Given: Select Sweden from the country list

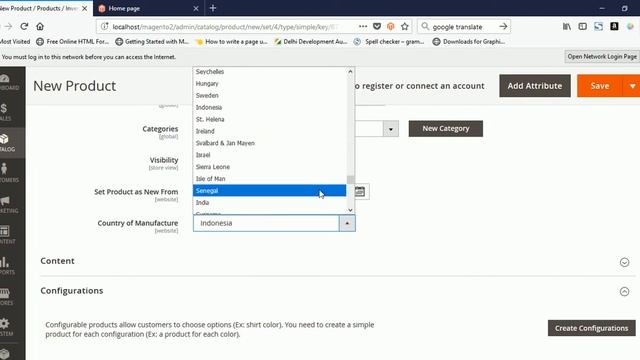Looking at the screenshot, I should [269, 95].
